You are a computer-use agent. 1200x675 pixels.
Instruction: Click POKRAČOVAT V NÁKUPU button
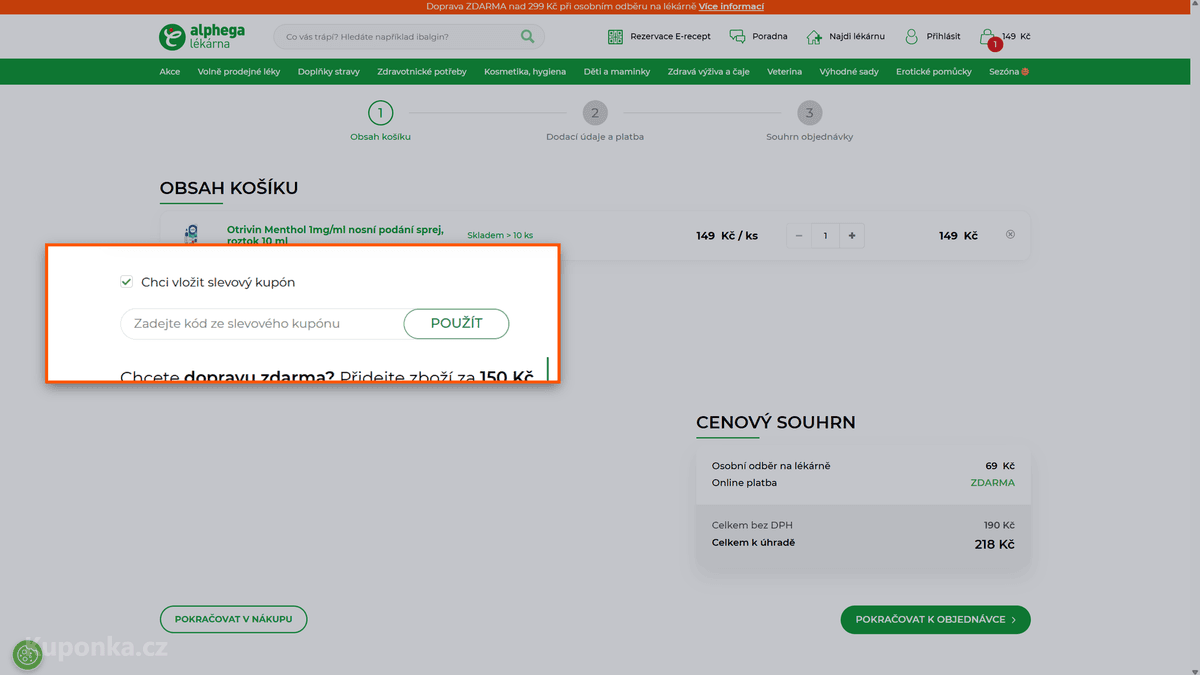pyautogui.click(x=233, y=619)
